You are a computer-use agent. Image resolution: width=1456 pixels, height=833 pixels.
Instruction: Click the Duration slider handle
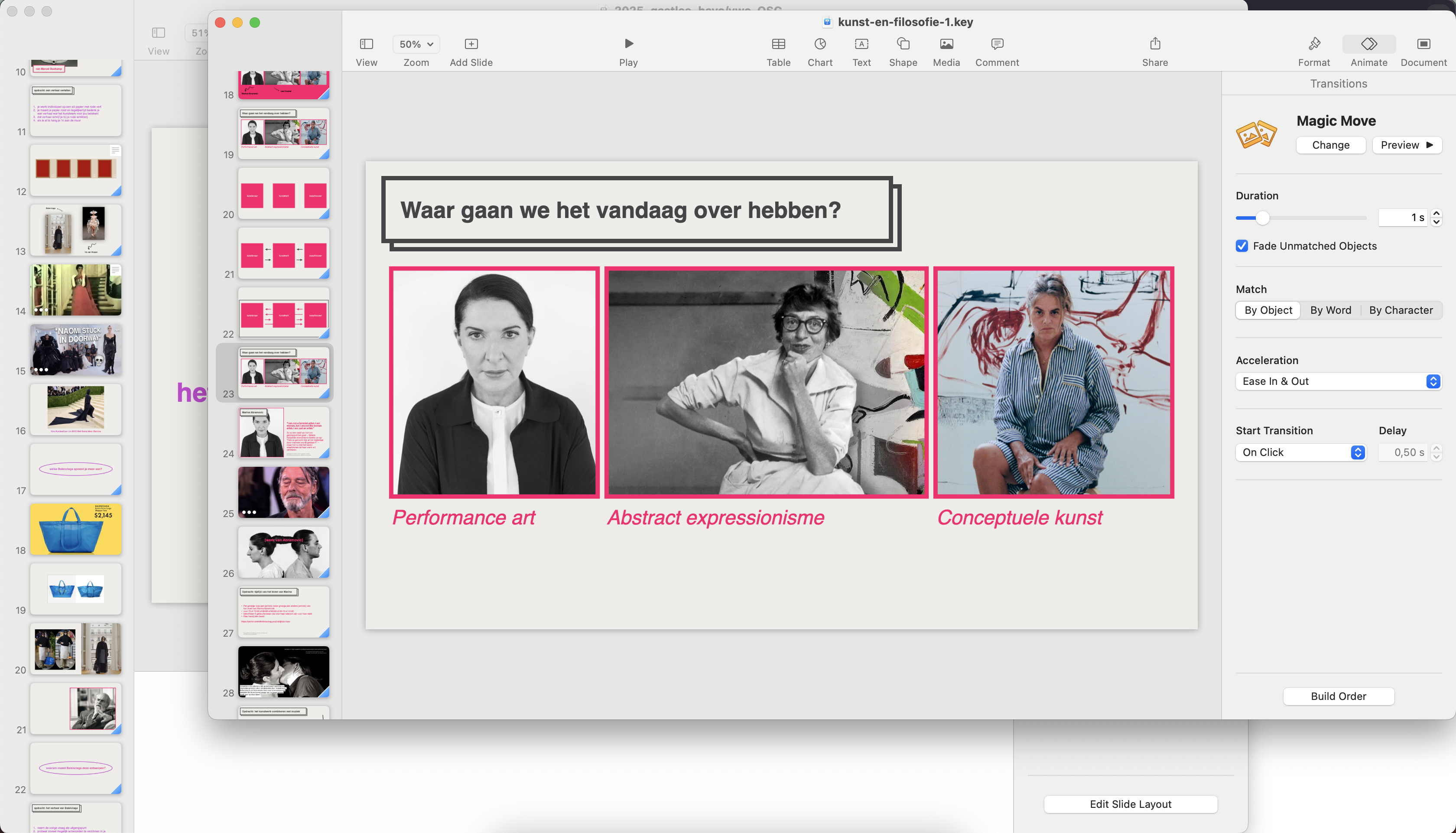click(1262, 218)
